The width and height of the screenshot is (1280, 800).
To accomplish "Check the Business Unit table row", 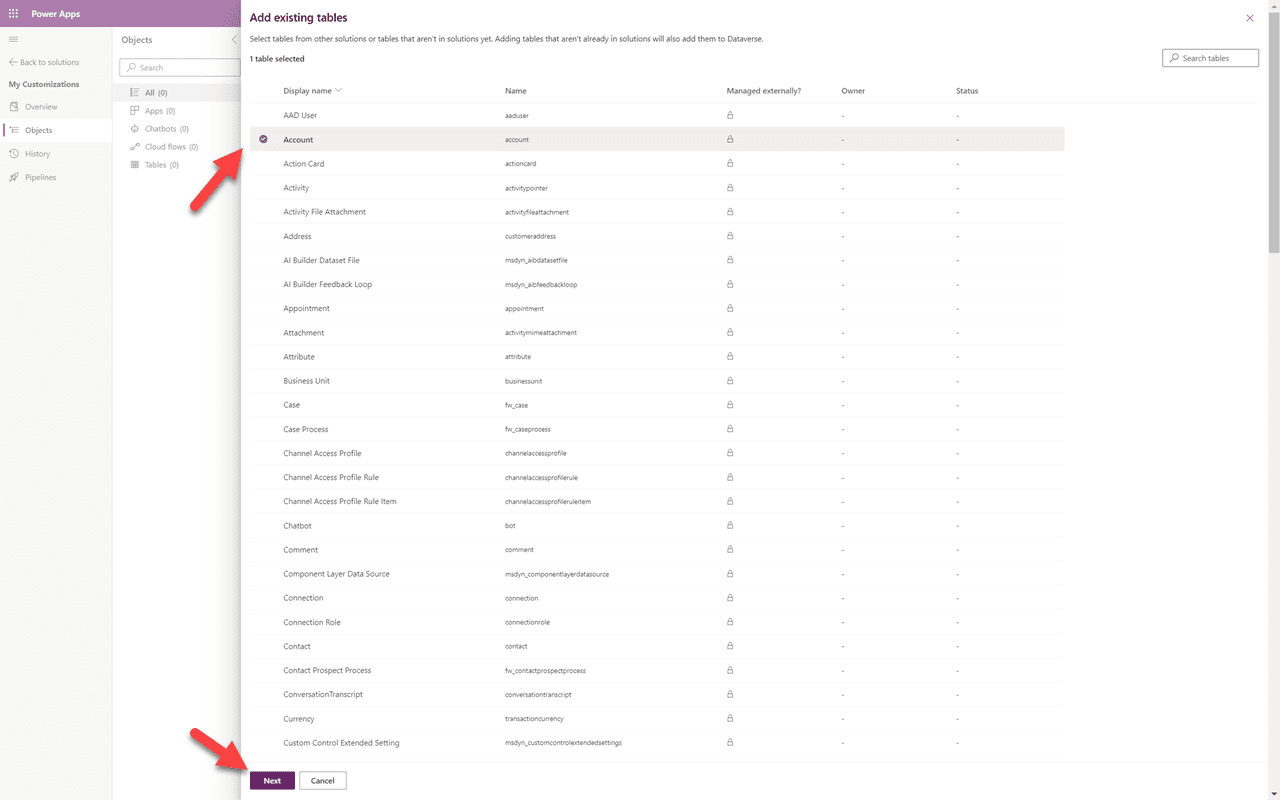I will (x=263, y=380).
